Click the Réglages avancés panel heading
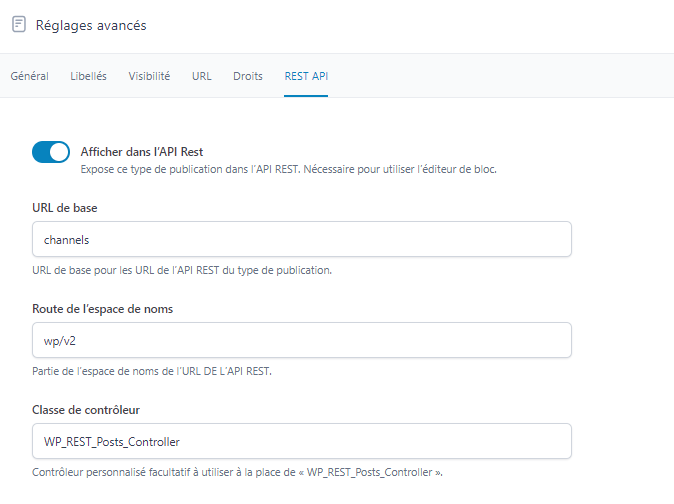This screenshot has width=674, height=504. tap(91, 25)
